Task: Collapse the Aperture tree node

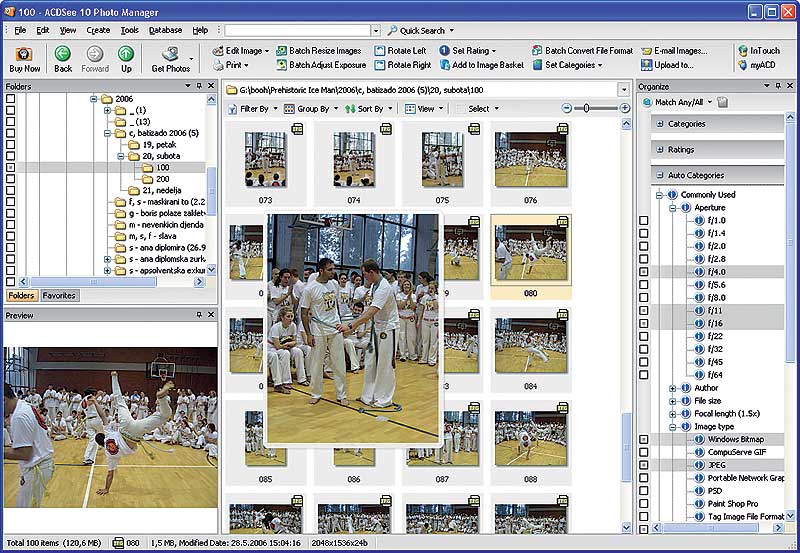Action: coord(672,208)
